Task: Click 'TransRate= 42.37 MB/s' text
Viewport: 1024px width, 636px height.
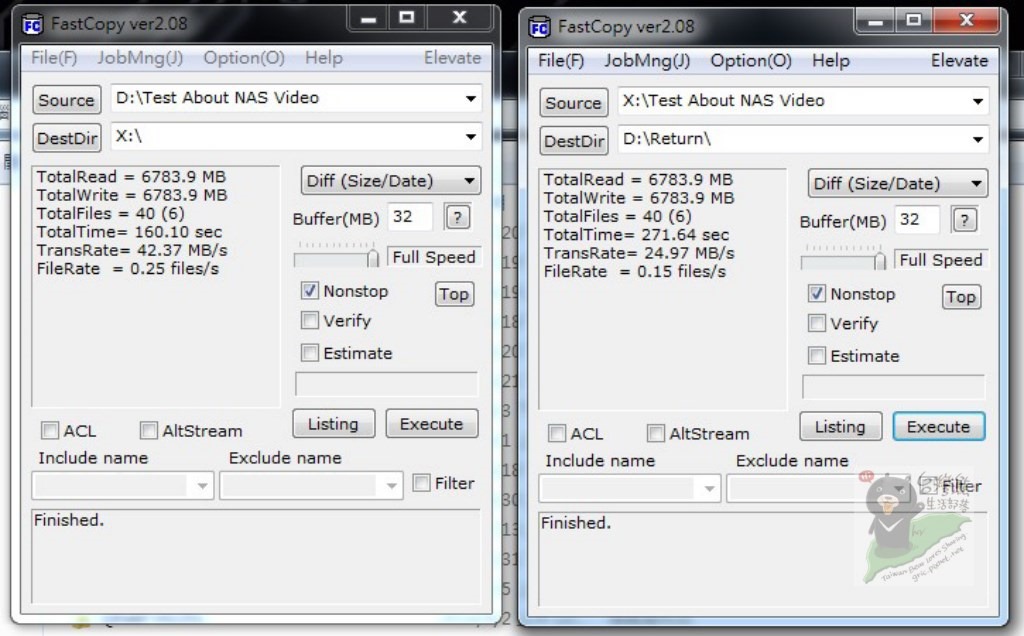Action: tap(132, 251)
